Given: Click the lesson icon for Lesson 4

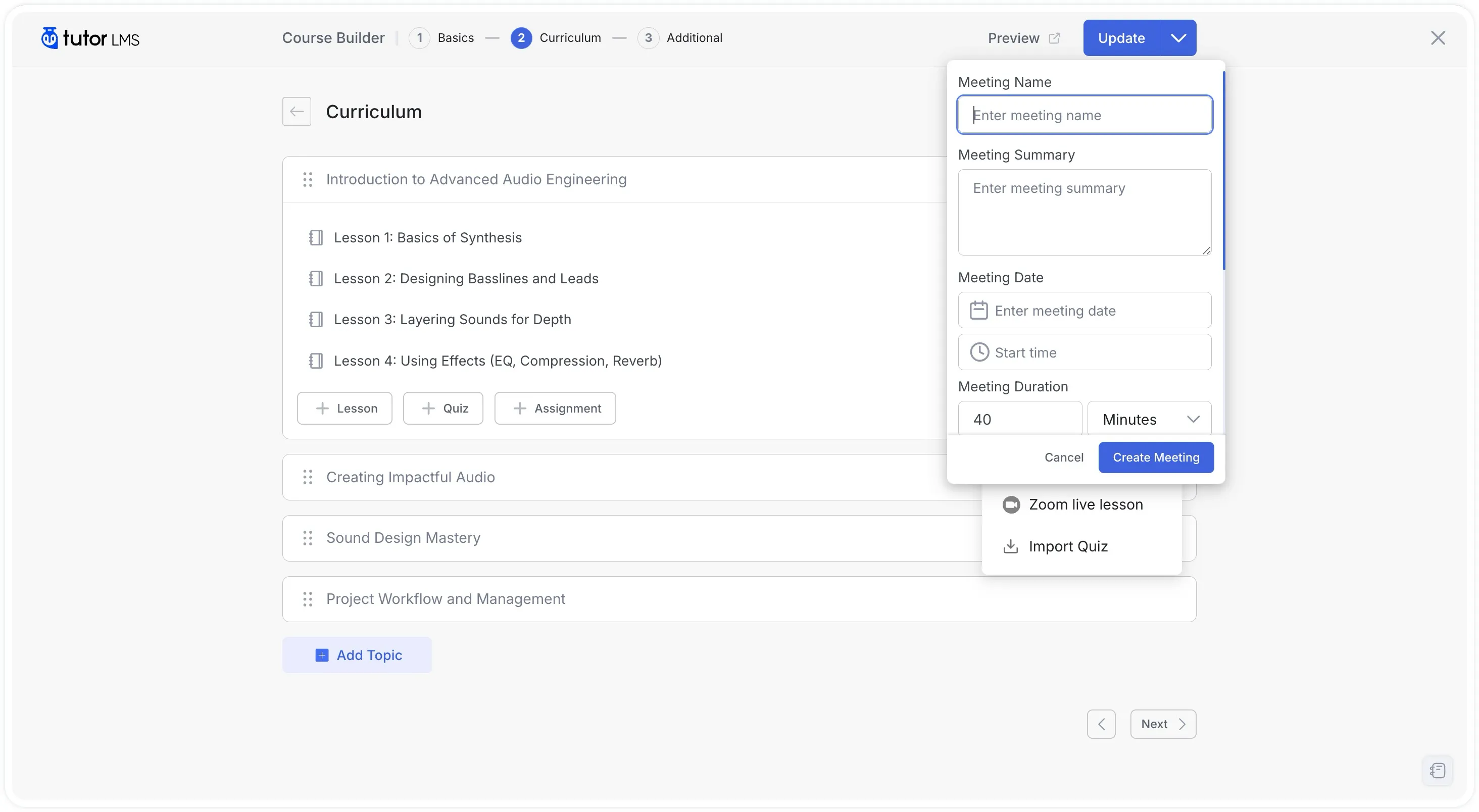Looking at the screenshot, I should point(316,361).
